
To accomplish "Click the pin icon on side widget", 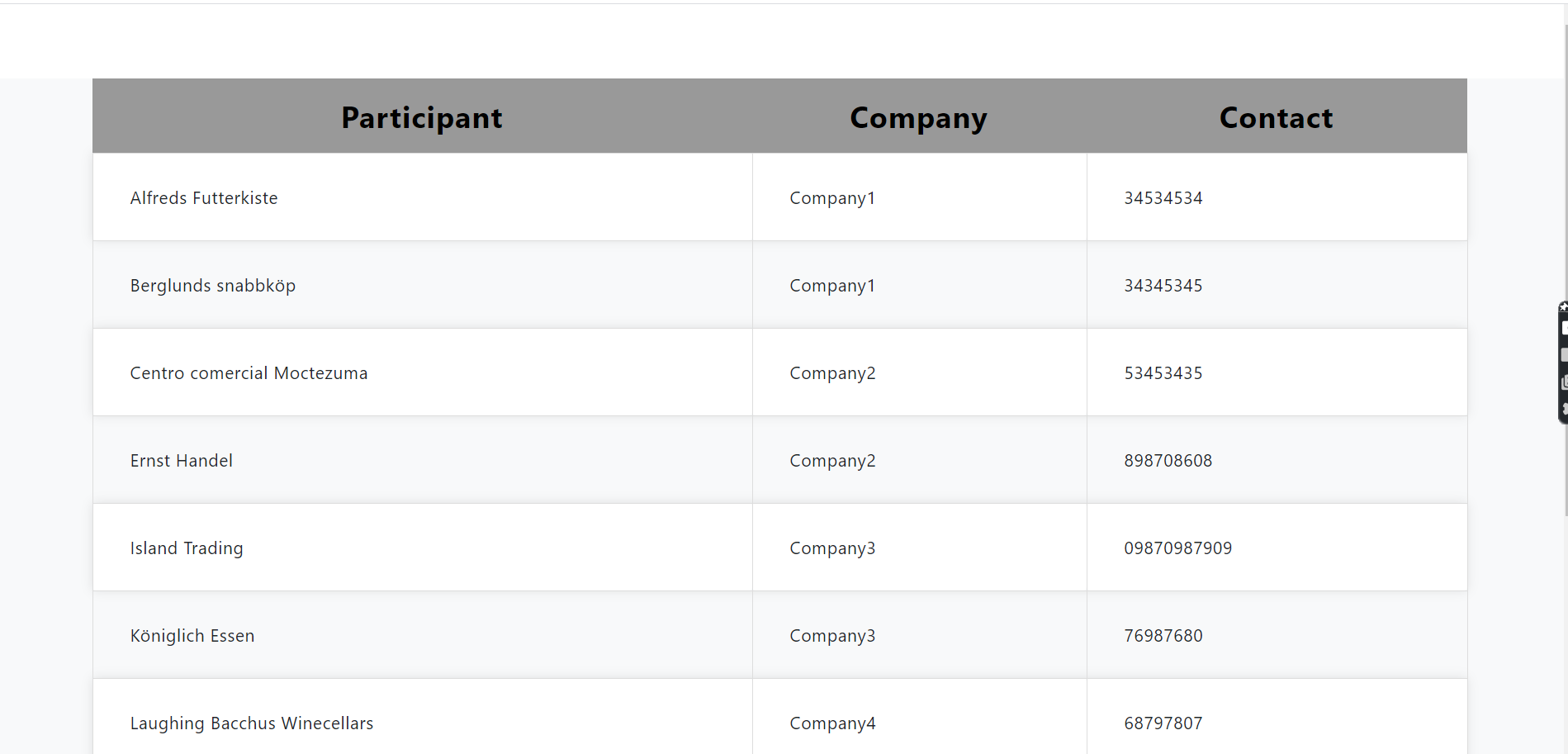I will point(1563,307).
